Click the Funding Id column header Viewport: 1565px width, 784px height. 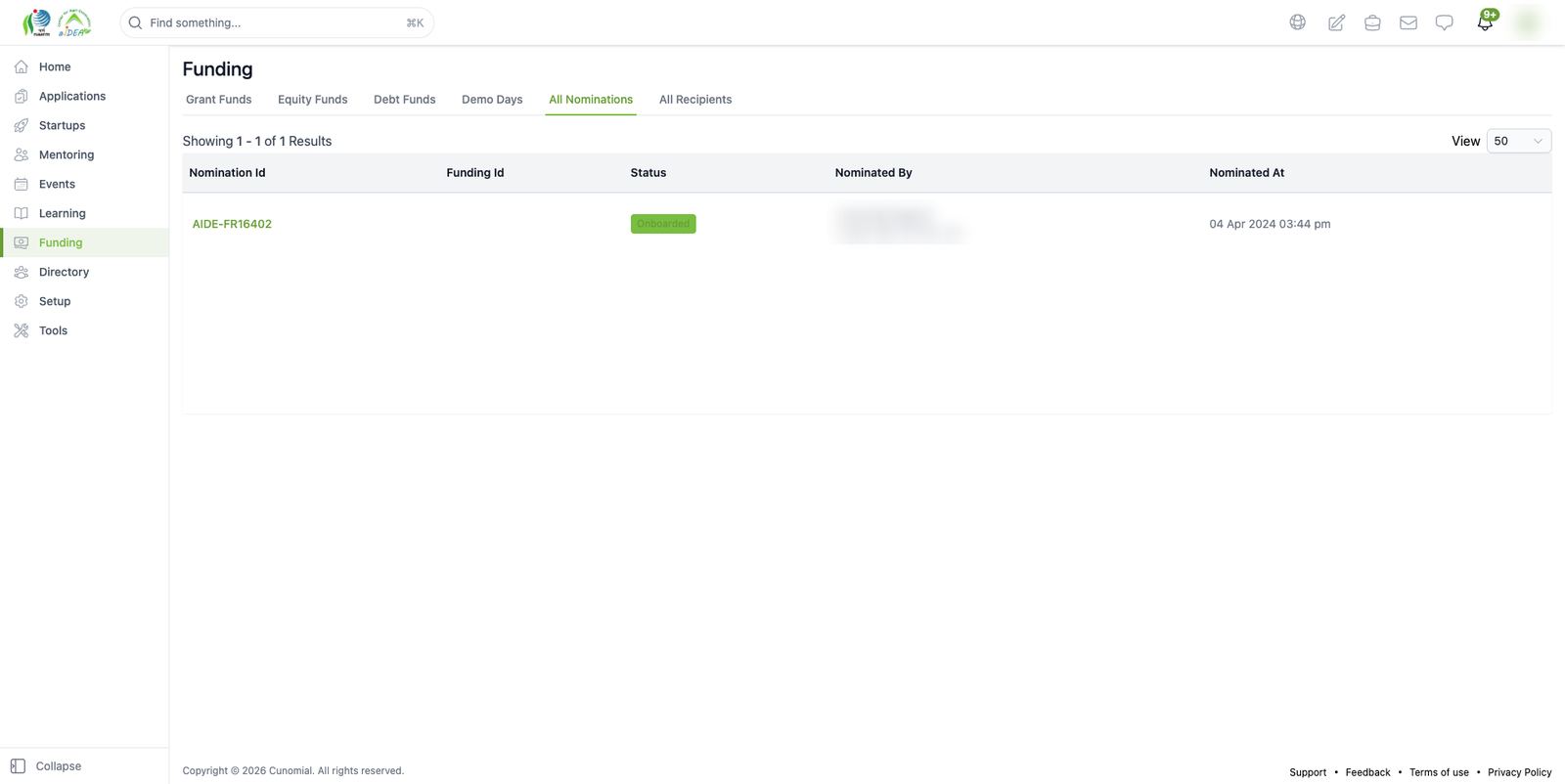click(475, 173)
